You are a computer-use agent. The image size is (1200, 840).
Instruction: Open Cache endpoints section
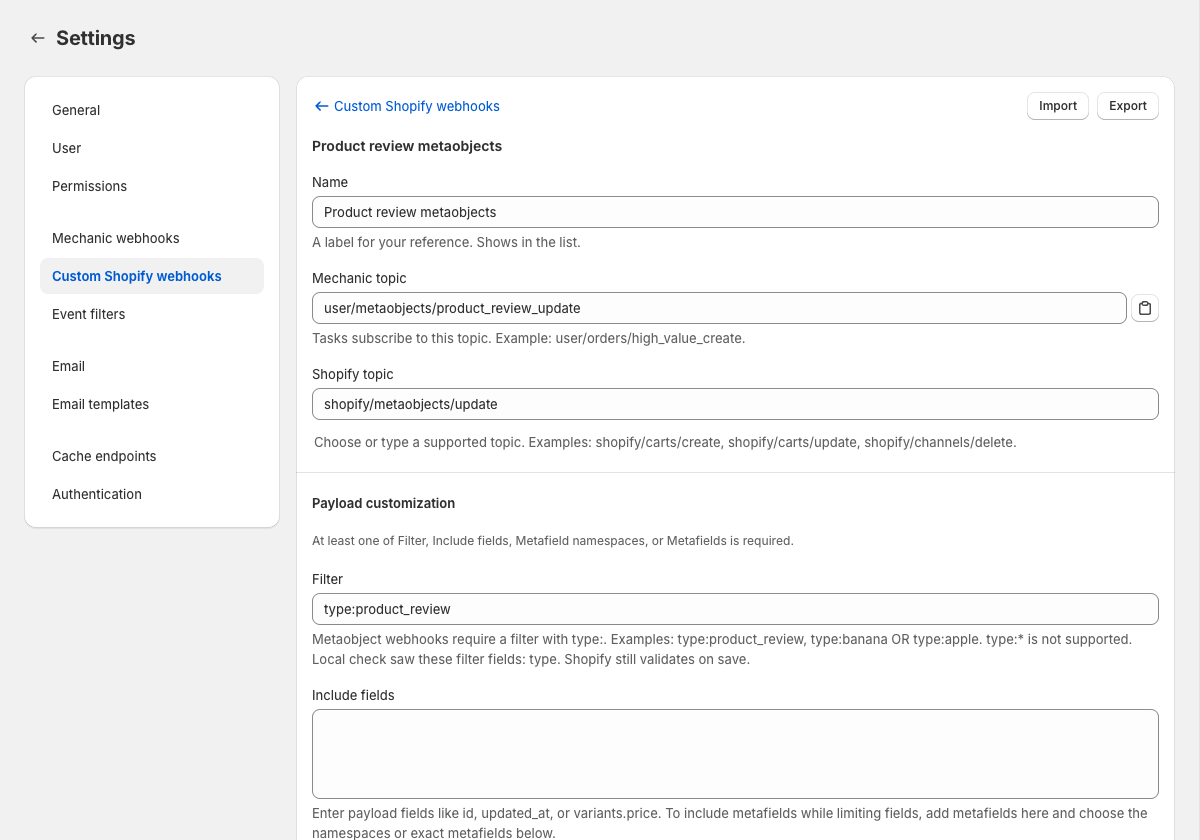pyautogui.click(x=152, y=456)
